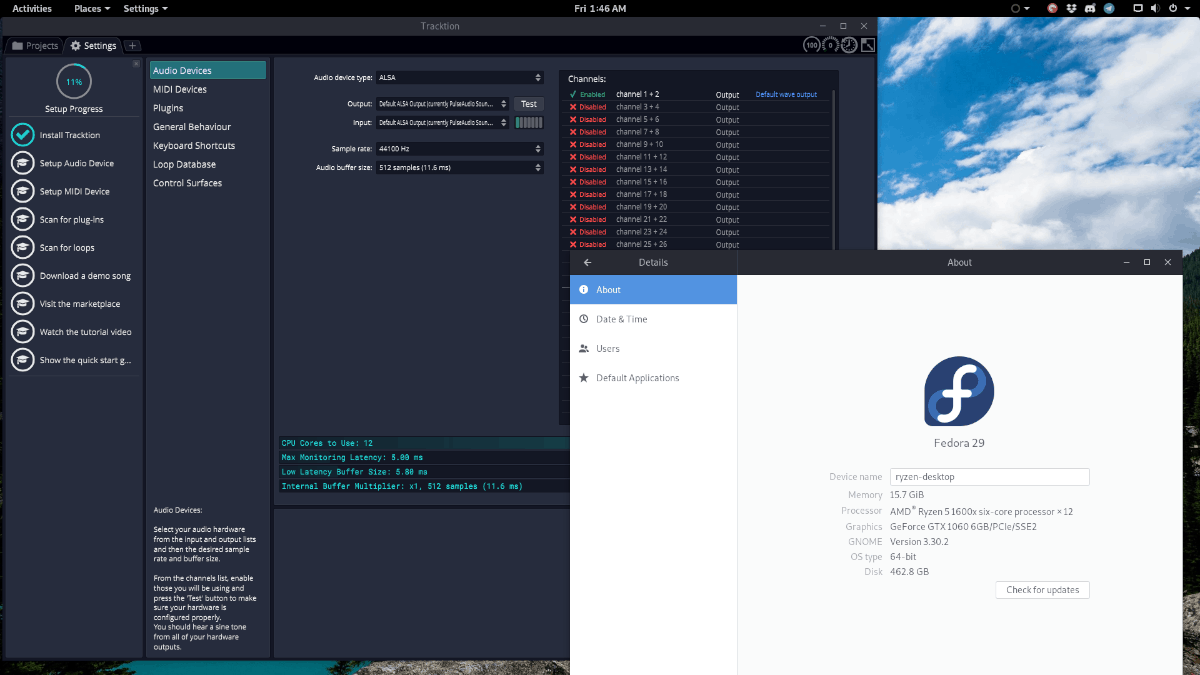
Task: Open the Places menu in top bar
Action: (x=92, y=8)
